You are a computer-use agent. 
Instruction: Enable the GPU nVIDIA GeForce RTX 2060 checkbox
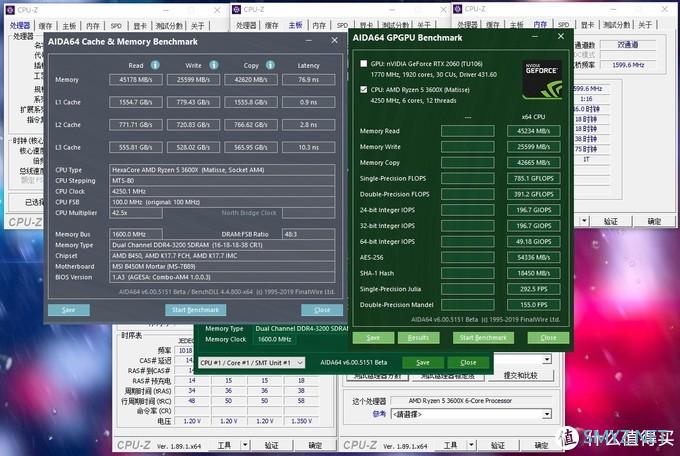point(363,63)
